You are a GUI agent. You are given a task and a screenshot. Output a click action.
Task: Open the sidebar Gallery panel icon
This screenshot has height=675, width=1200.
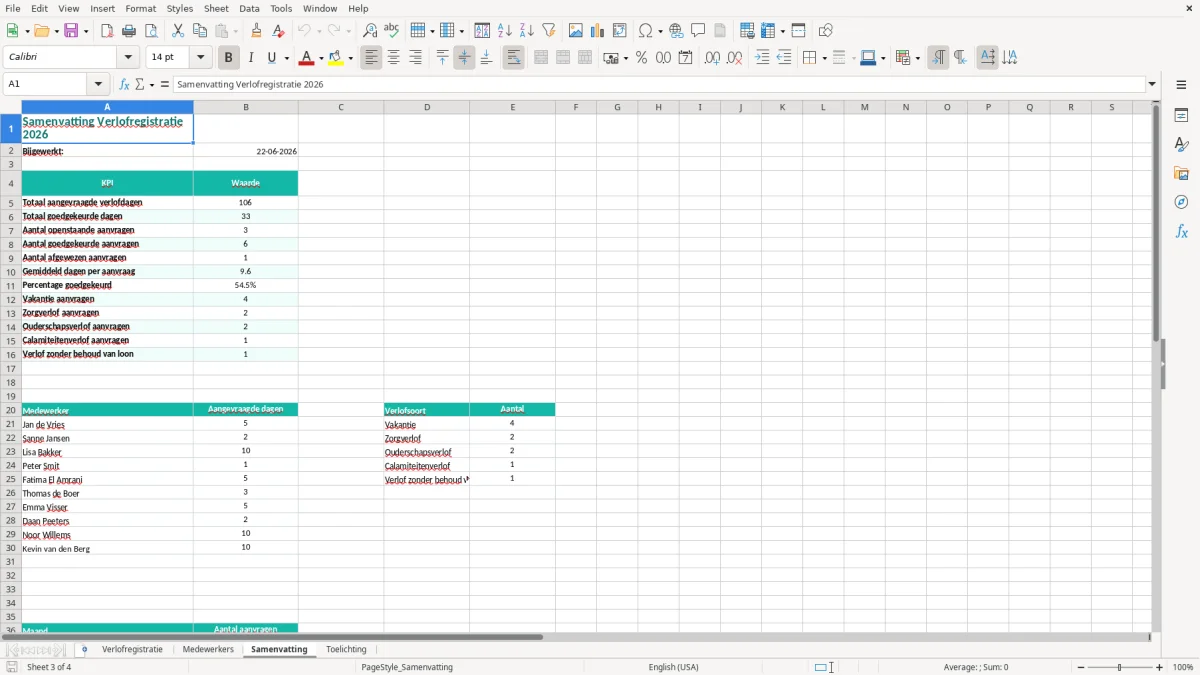pyautogui.click(x=1182, y=174)
